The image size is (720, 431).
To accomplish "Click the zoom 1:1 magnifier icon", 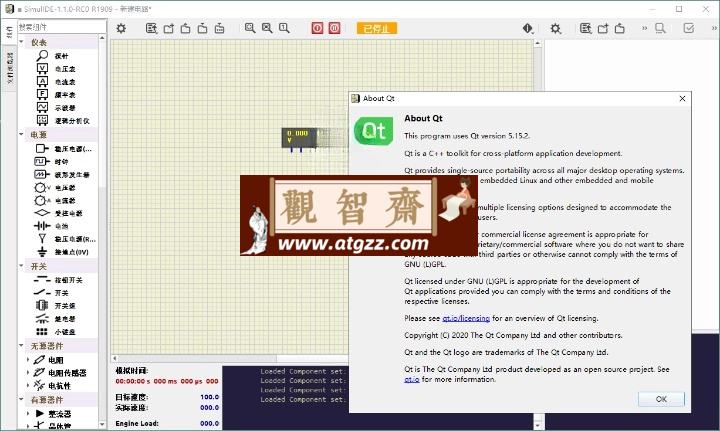I will click(x=284, y=28).
